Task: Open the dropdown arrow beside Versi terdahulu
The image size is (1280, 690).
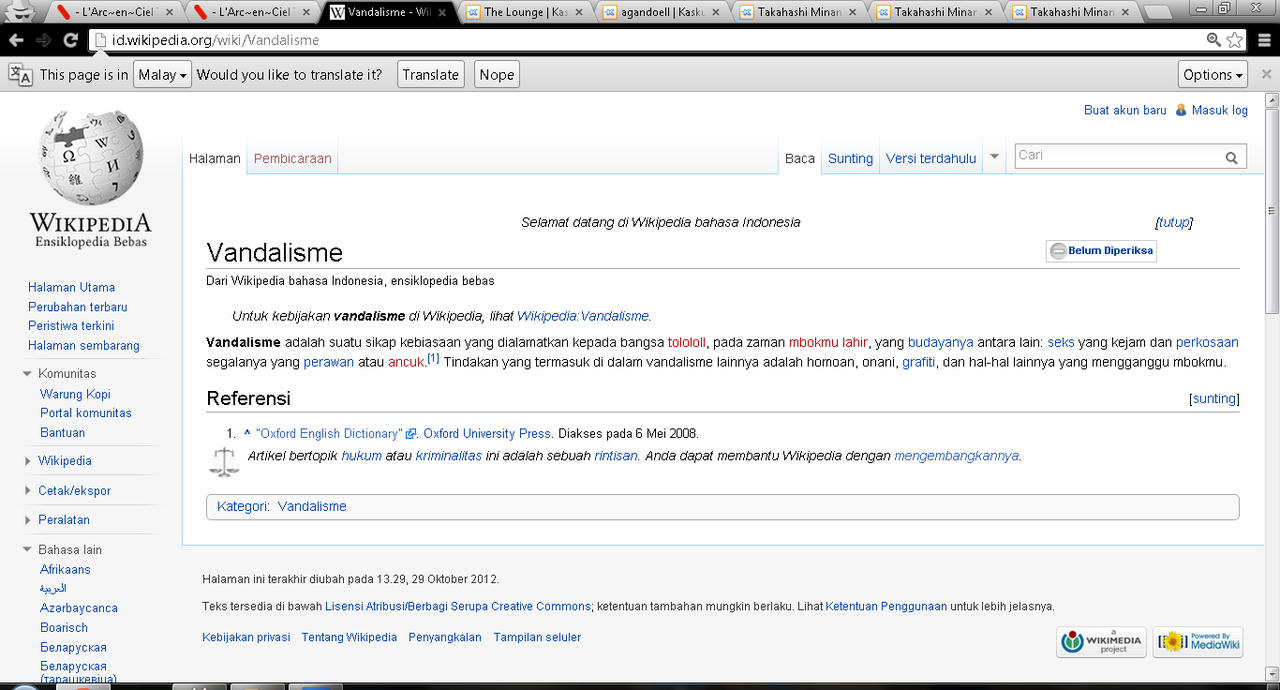Action: [994, 157]
